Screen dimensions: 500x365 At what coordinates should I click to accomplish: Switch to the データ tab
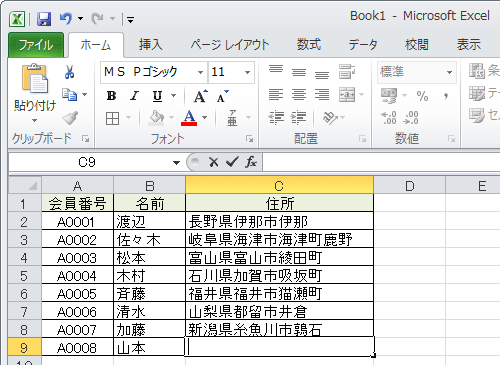tap(363, 45)
